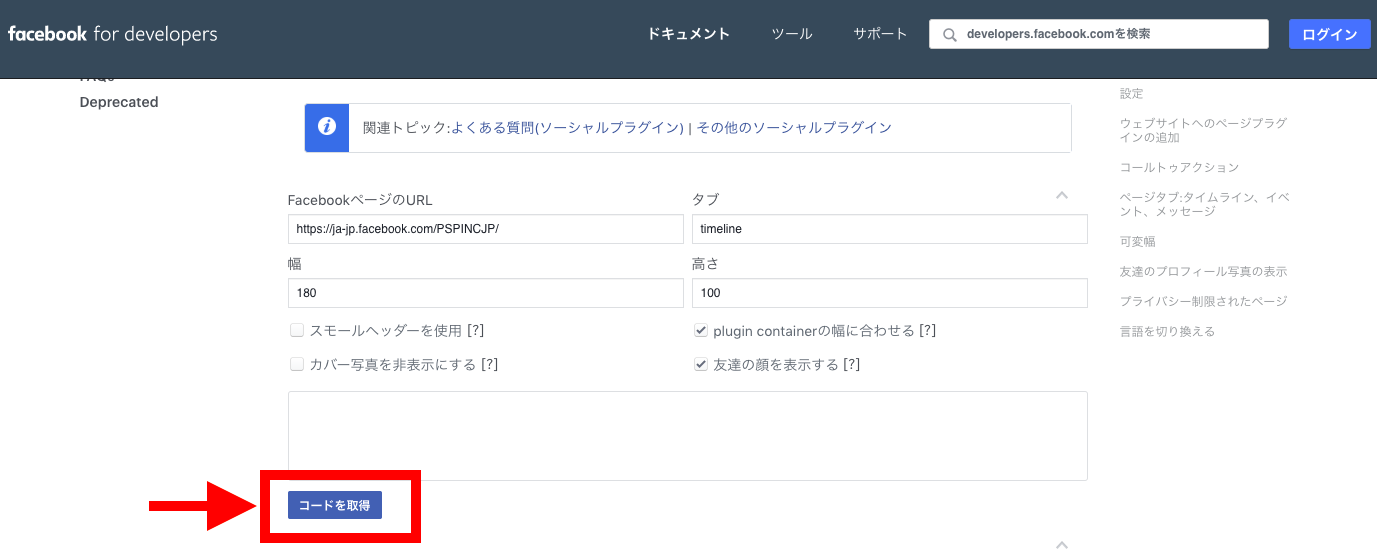Click the [?] help beside 友達の顔を表示する
This screenshot has height=559, width=1377.
[851, 364]
